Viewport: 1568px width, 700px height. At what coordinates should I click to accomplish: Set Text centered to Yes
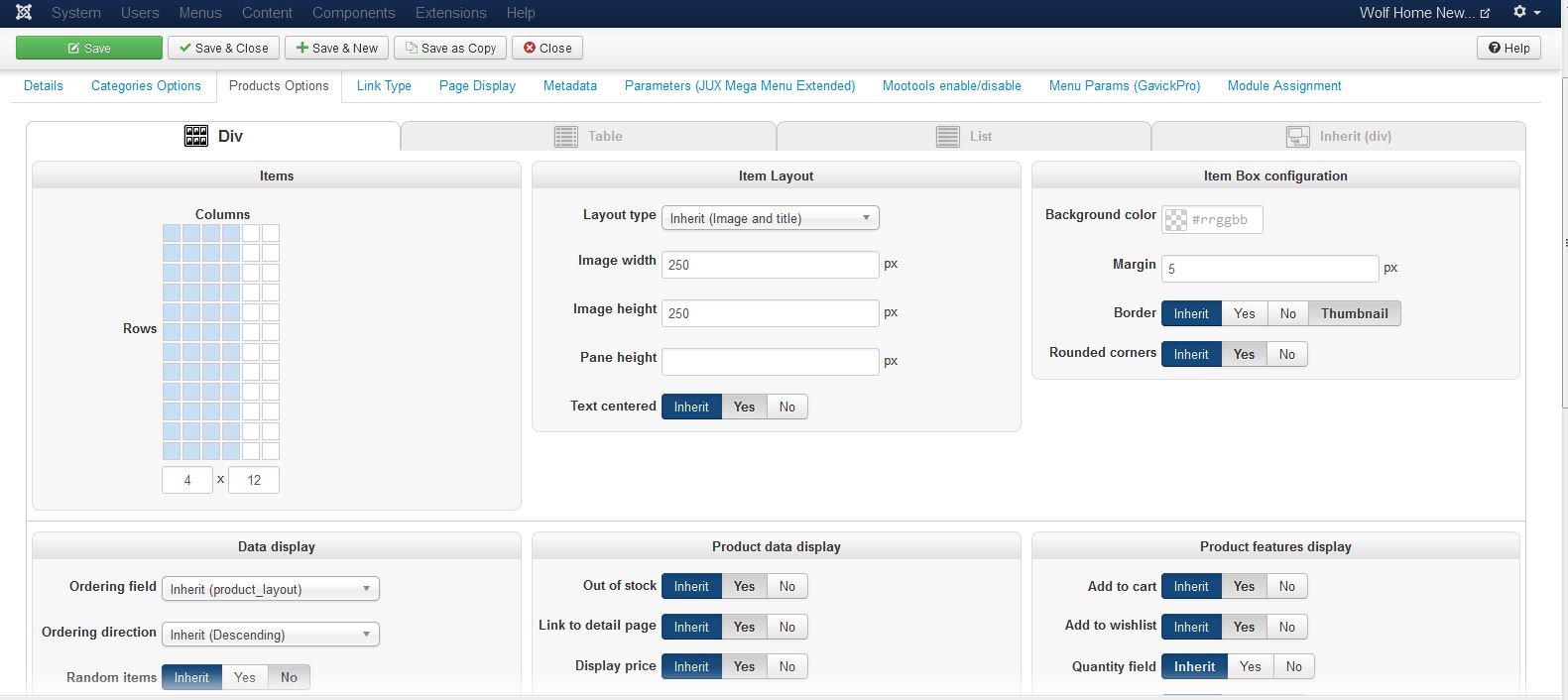coord(744,407)
